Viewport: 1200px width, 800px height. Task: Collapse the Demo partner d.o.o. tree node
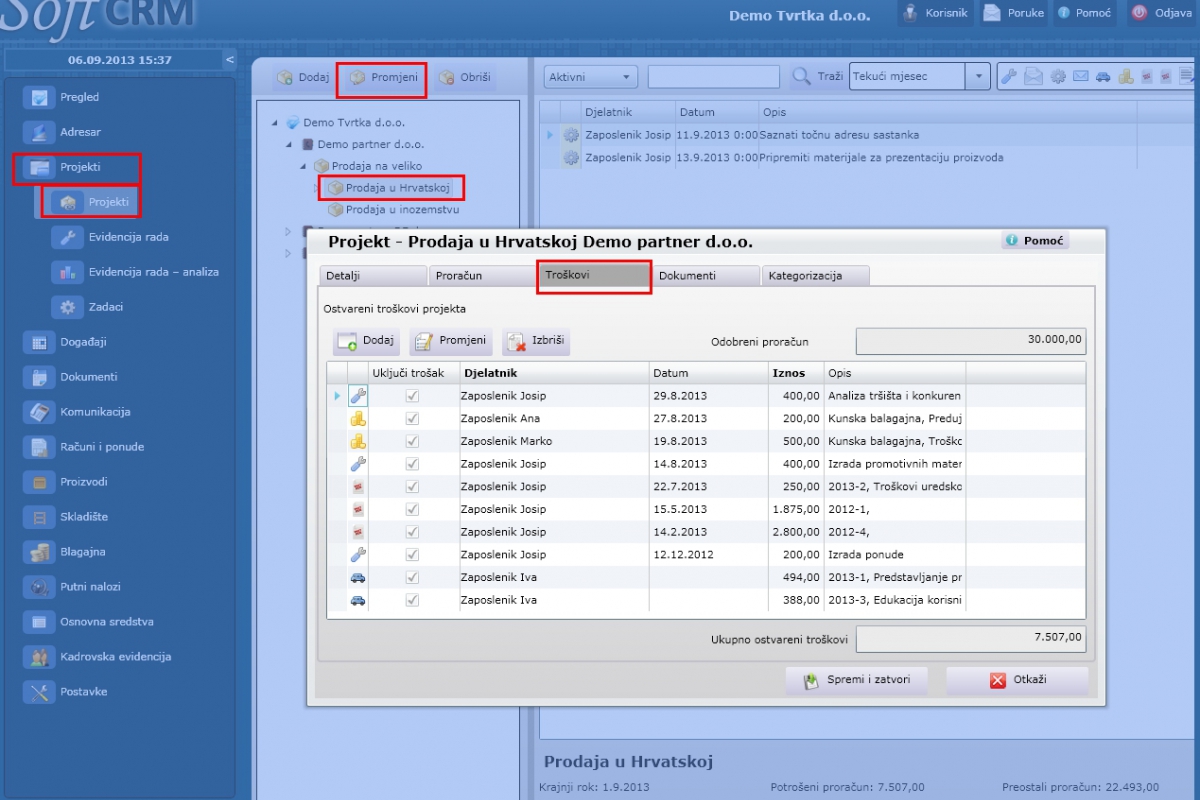pyautogui.click(x=289, y=144)
